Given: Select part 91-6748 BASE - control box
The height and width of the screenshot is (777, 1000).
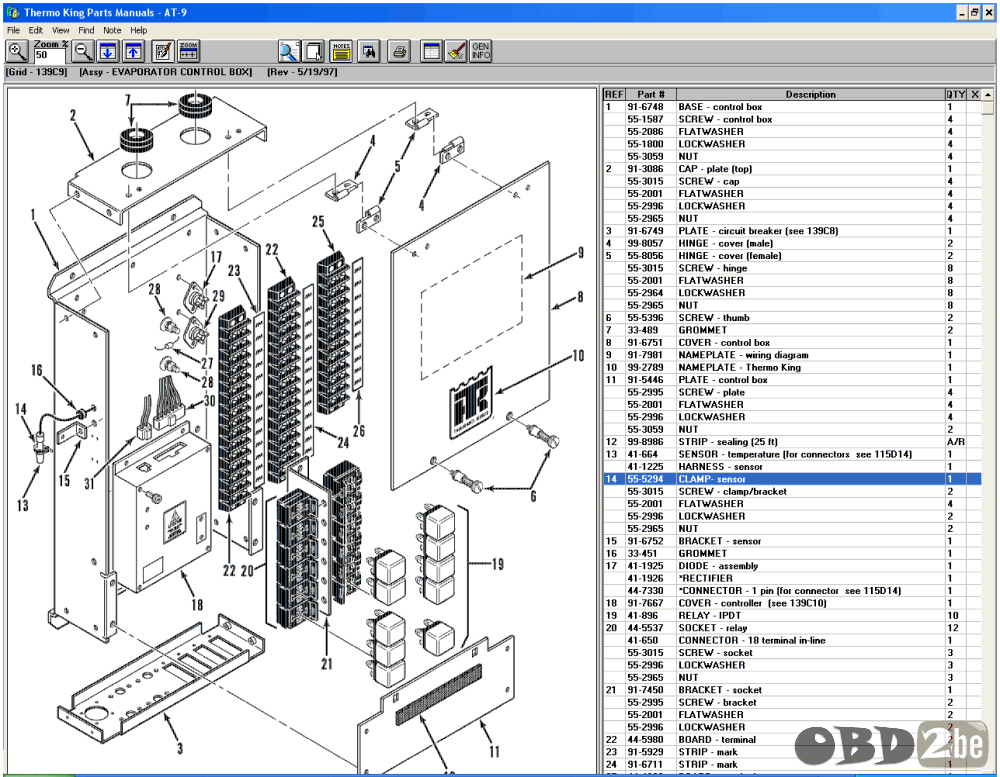Looking at the screenshot, I should (792, 107).
